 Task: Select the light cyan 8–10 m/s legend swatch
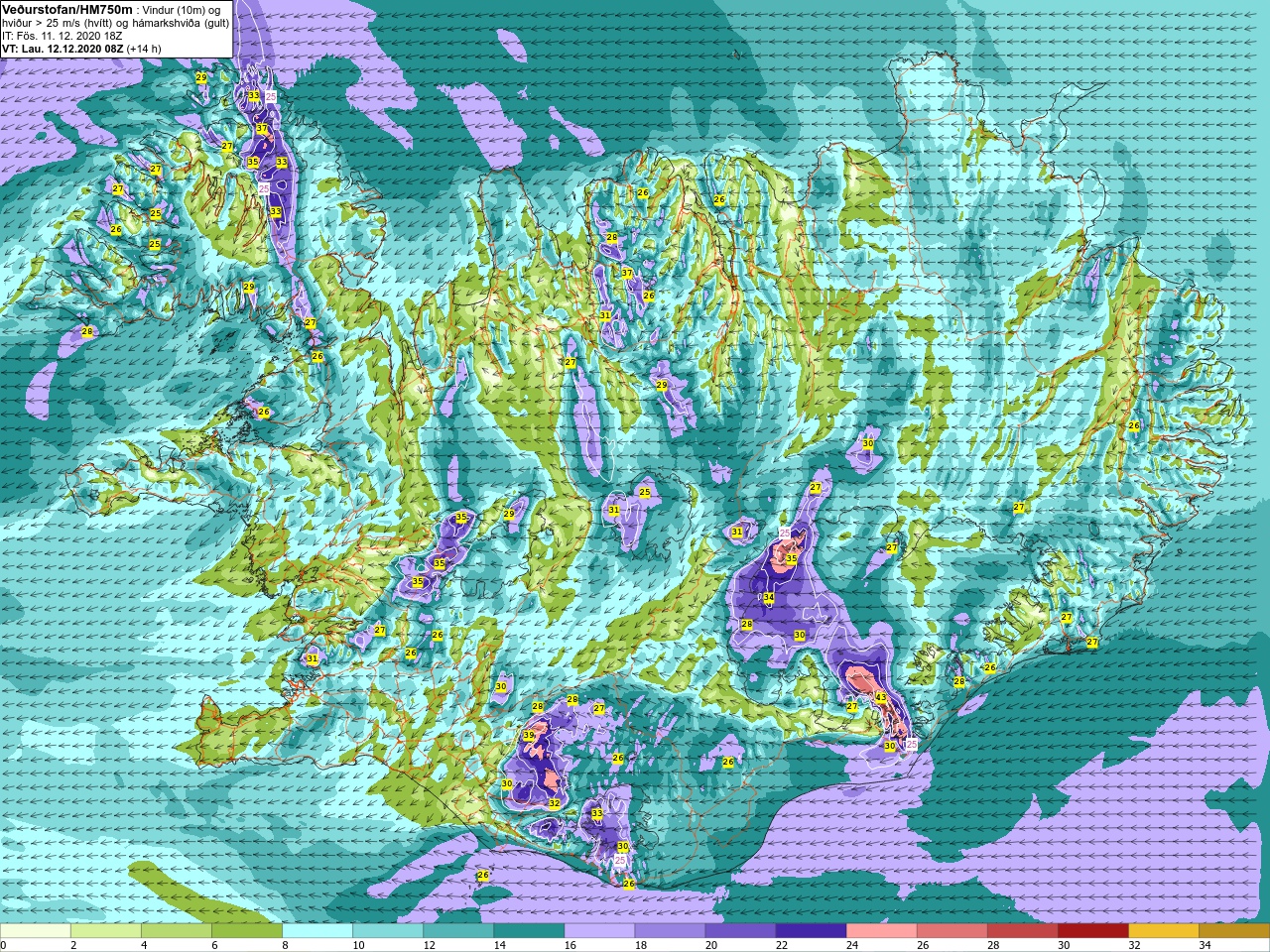[317, 931]
